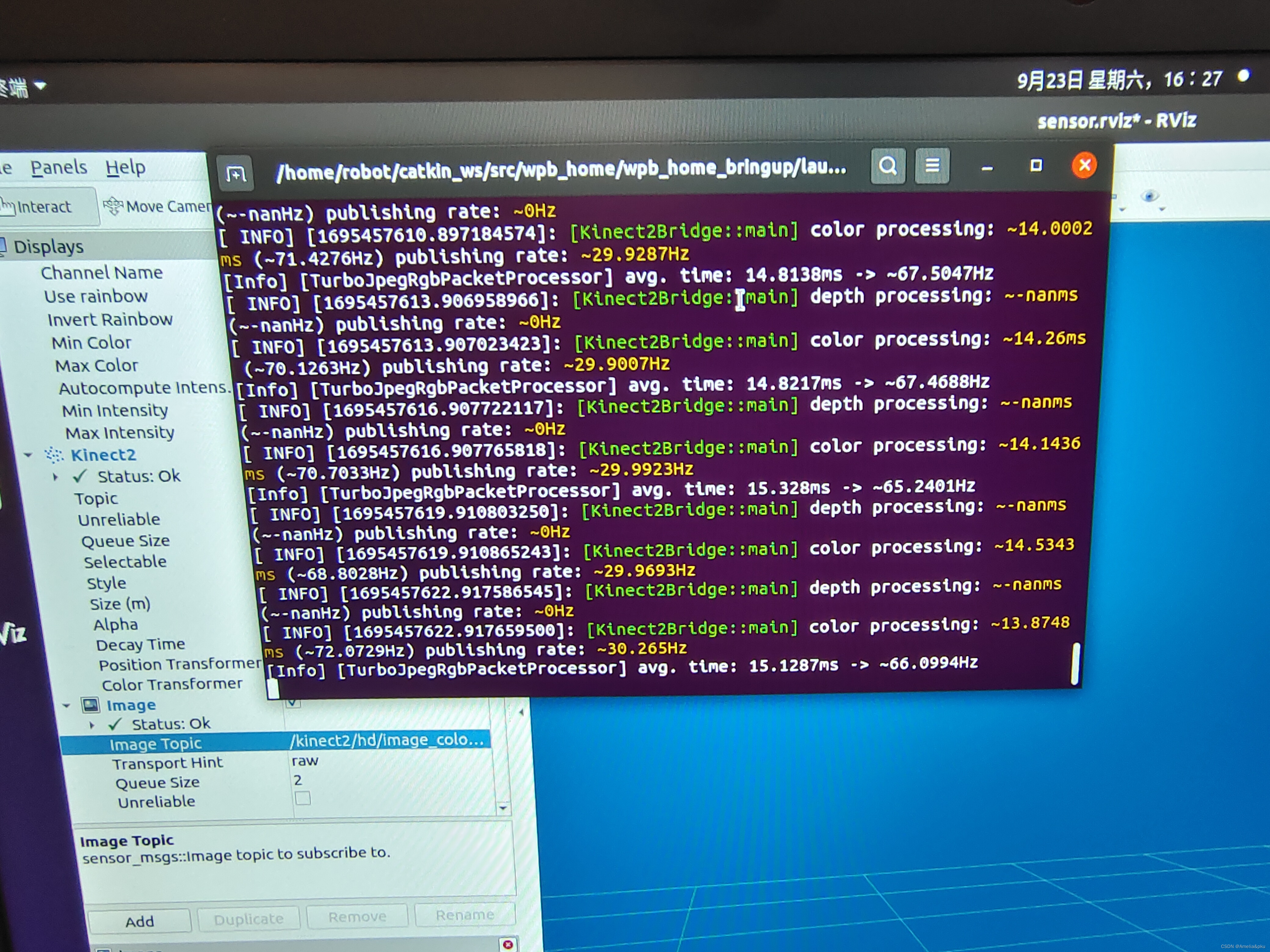Toggle the Unreliable checkbox under Image

pyautogui.click(x=303, y=798)
